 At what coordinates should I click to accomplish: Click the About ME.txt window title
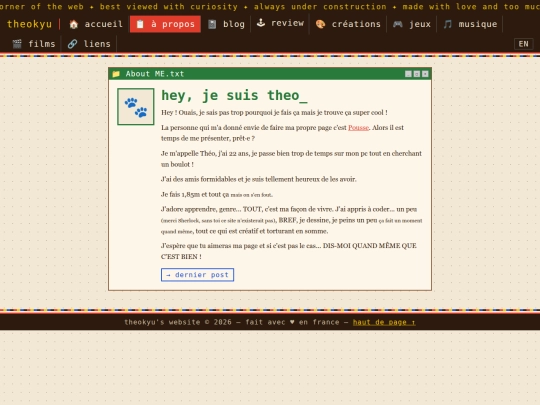click(x=155, y=74)
